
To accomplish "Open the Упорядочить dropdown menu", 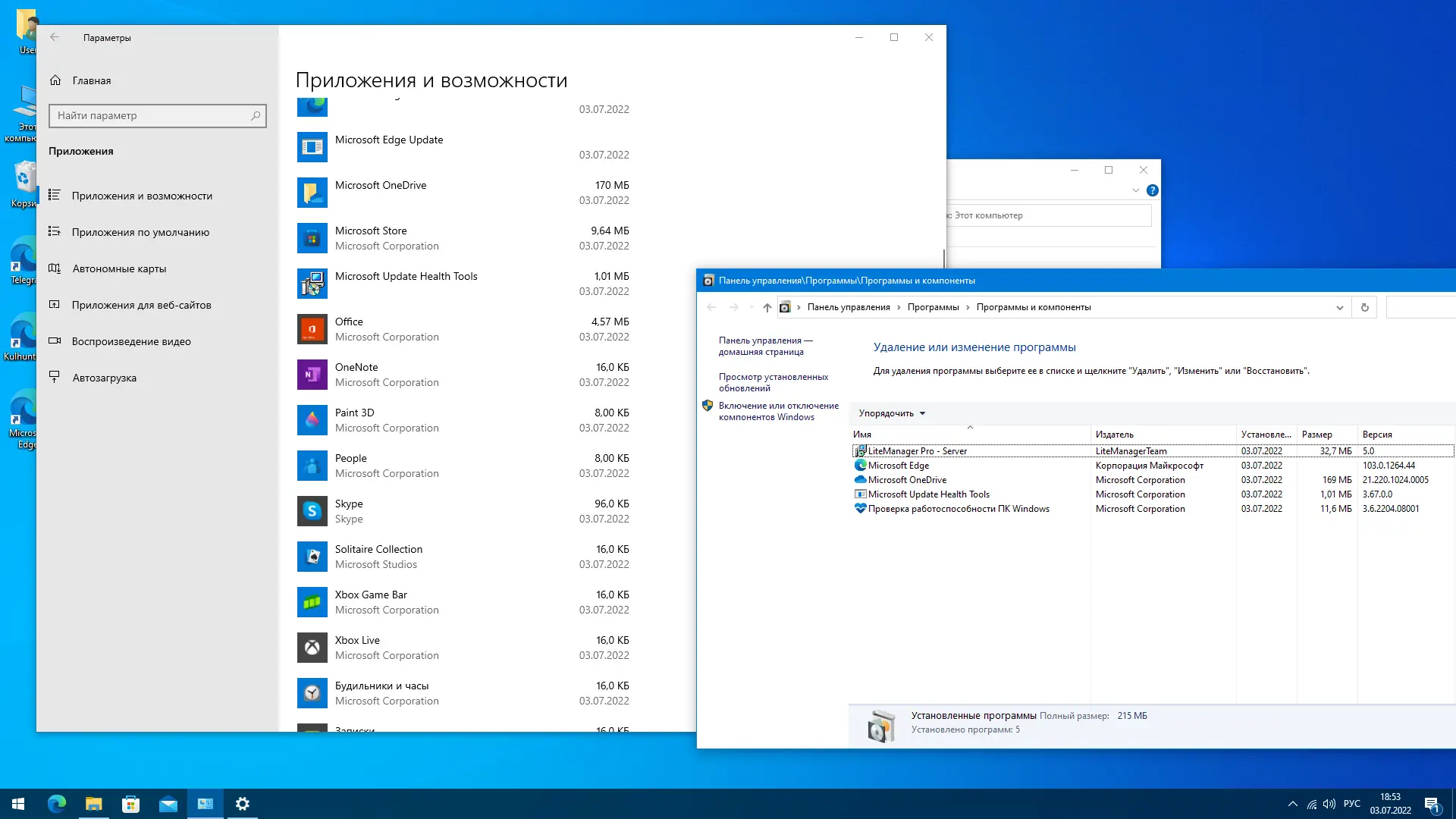I will pos(892,413).
